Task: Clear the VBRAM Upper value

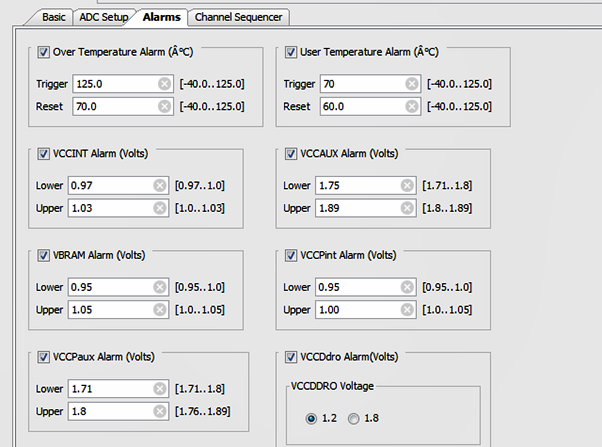Action: point(160,310)
